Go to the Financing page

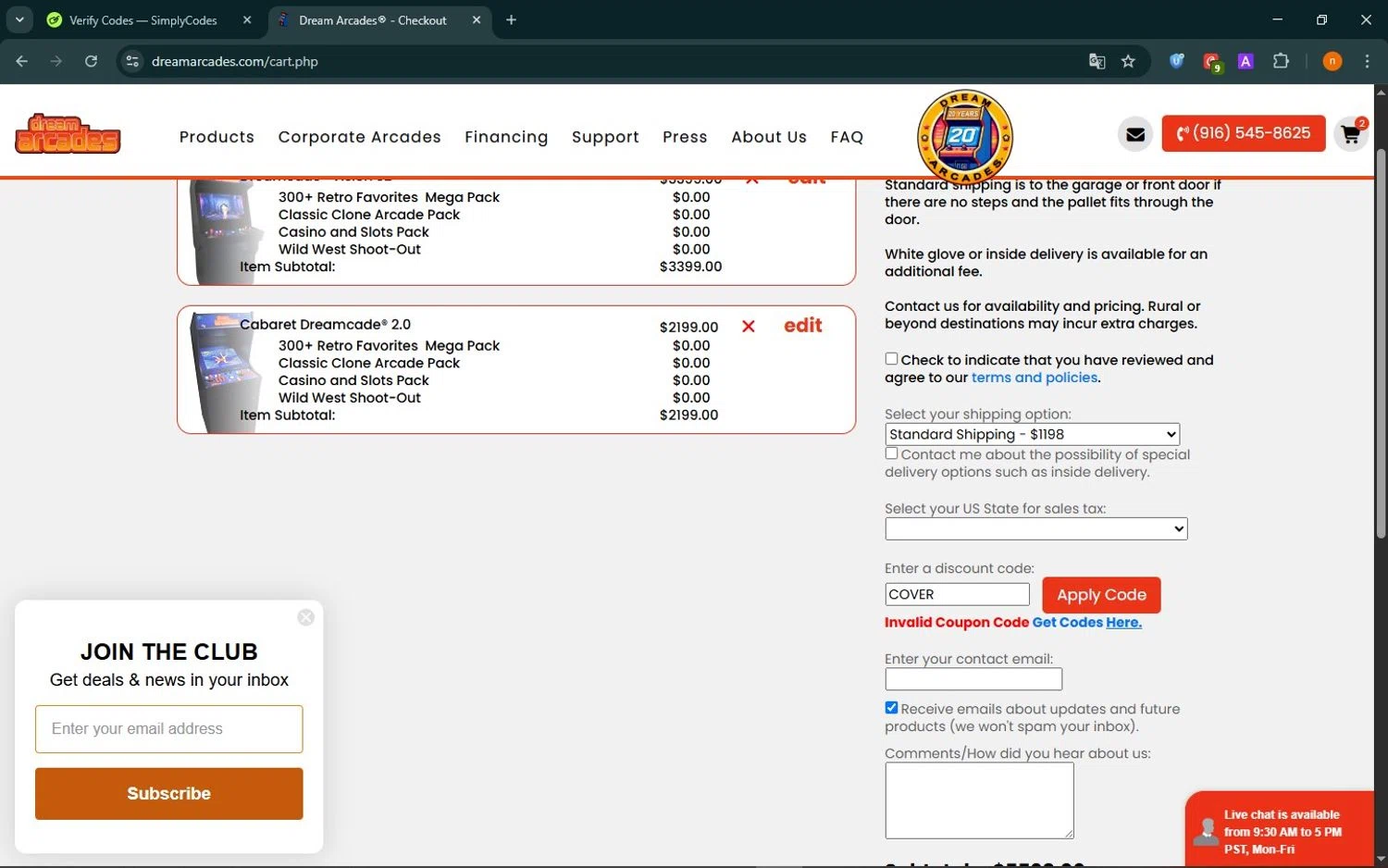(x=506, y=137)
